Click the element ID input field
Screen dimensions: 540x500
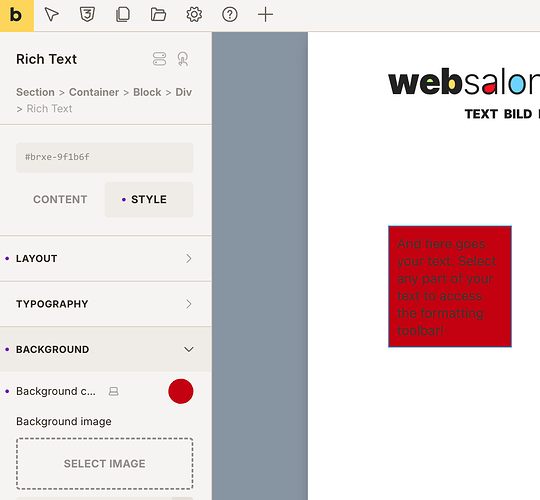[x=105, y=157]
